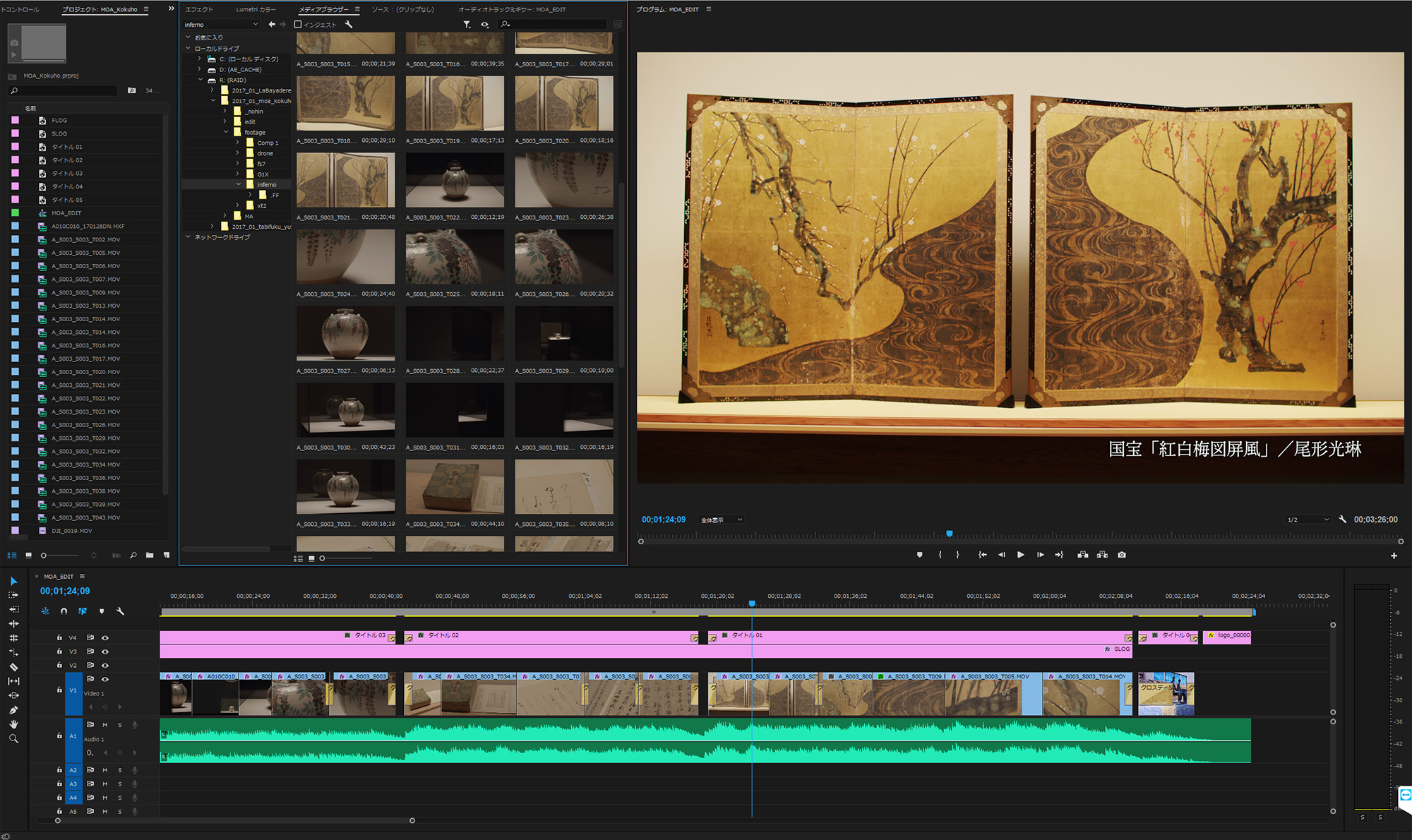Lock video track V3 with the padlock

[x=59, y=651]
